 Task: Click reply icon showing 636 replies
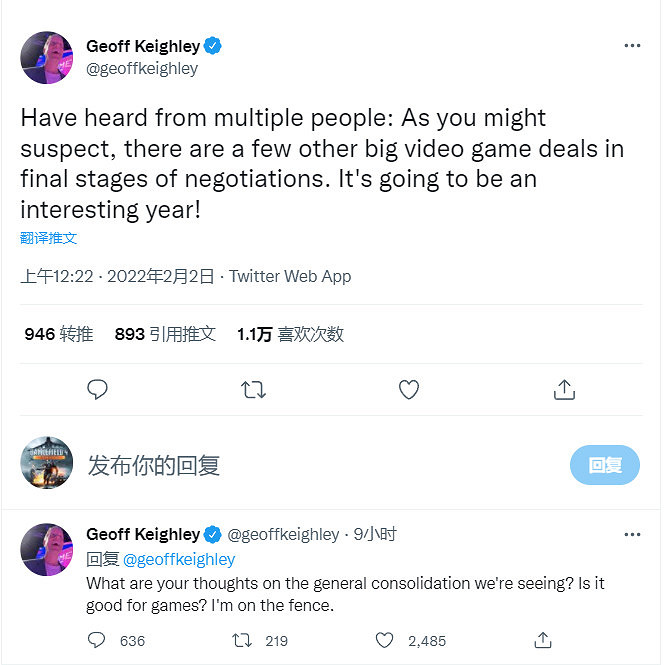click(97, 640)
